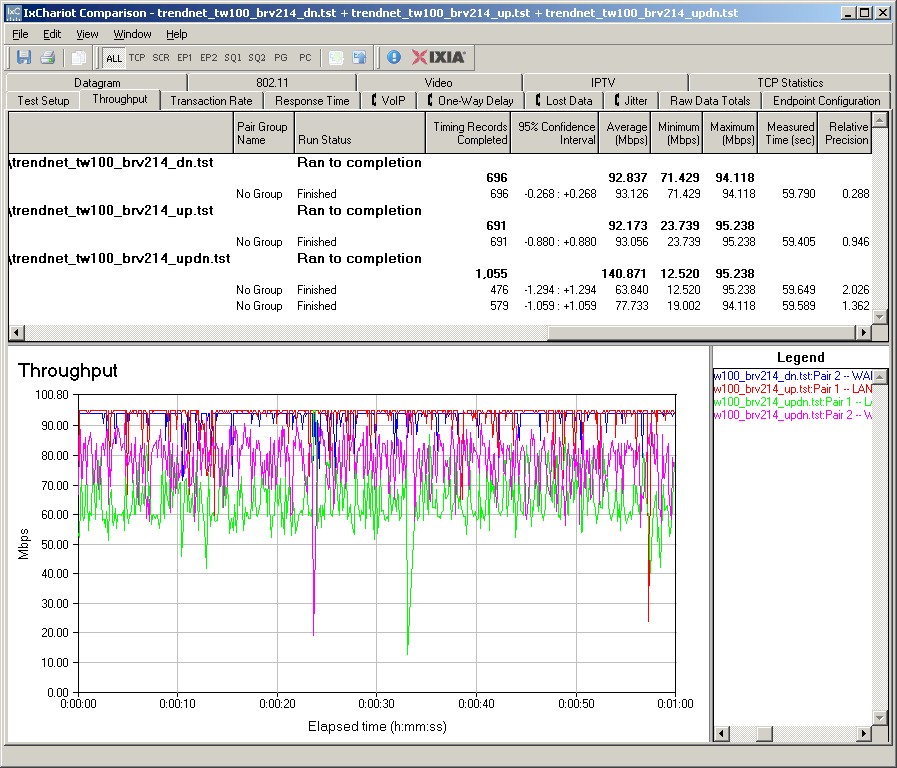Select green legend entry brv214_updn.tst Pair 1

[793, 402]
